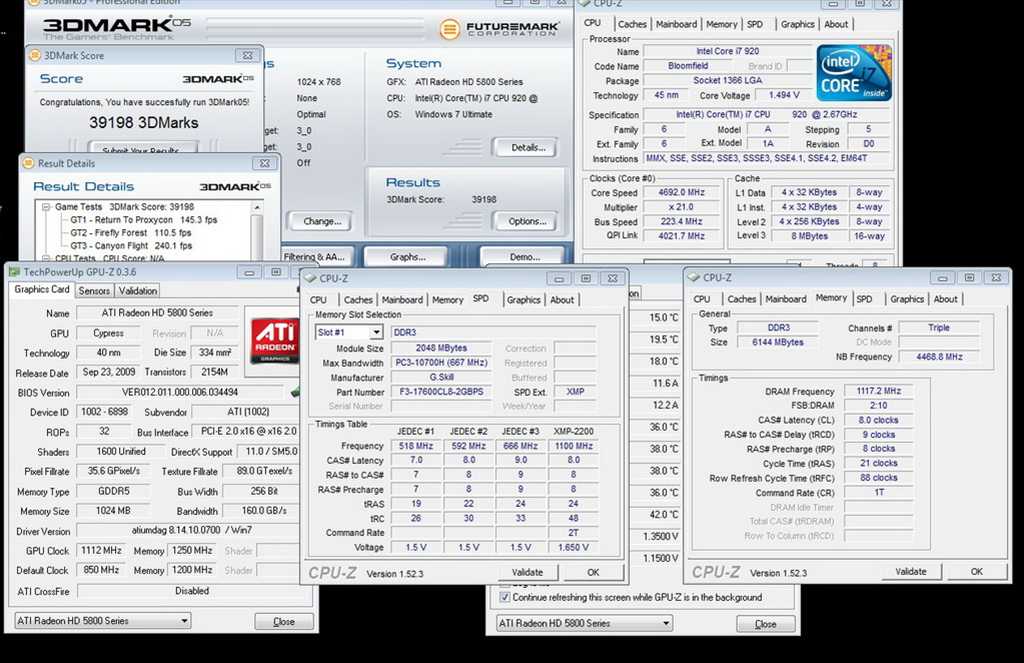The width and height of the screenshot is (1024, 663).
Task: Click the BIOS Version VER012.011.000.006.034494 field
Action: (x=180, y=393)
